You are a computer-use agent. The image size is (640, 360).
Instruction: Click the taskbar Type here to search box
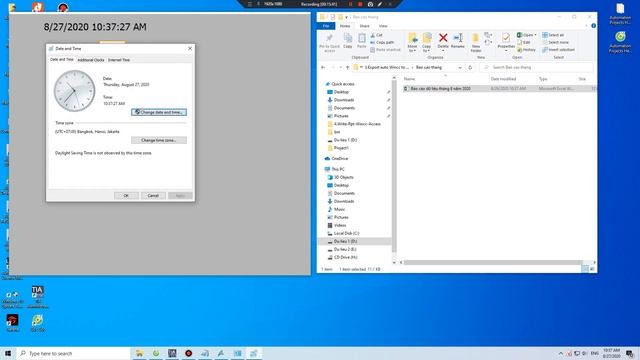pyautogui.click(x=73, y=353)
